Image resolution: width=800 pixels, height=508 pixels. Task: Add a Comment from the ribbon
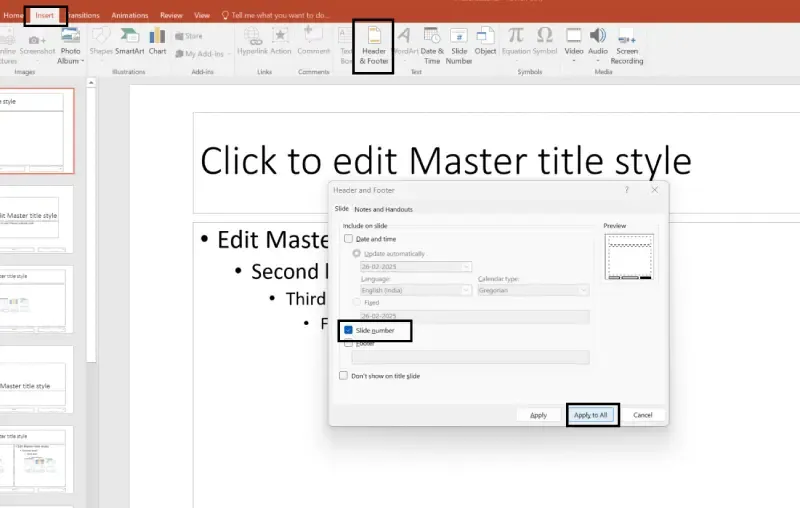(313, 42)
